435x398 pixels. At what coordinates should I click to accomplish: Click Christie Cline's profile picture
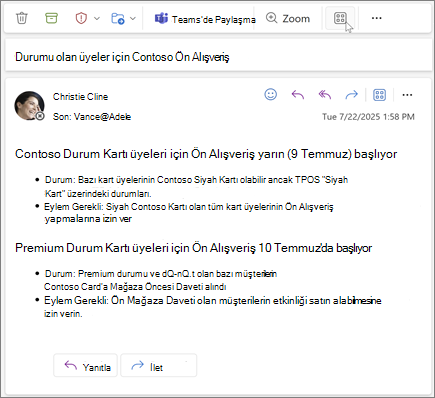(29, 106)
